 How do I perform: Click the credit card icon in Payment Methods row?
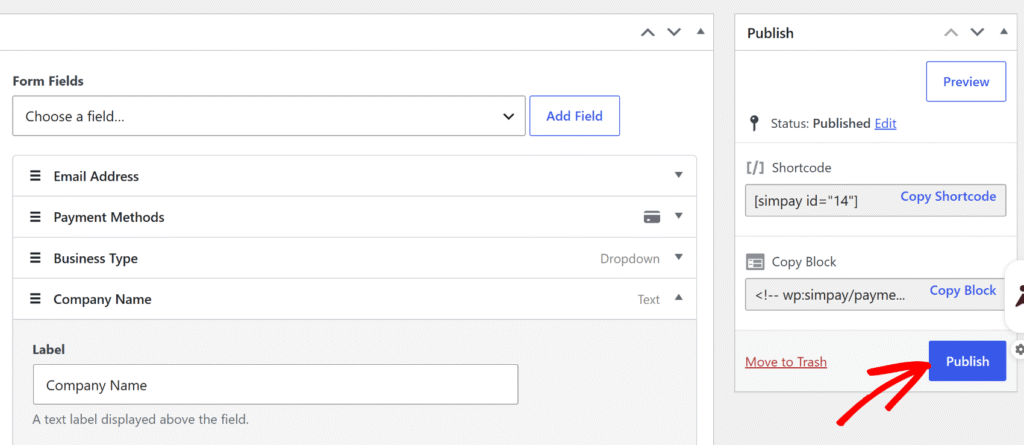coord(652,217)
